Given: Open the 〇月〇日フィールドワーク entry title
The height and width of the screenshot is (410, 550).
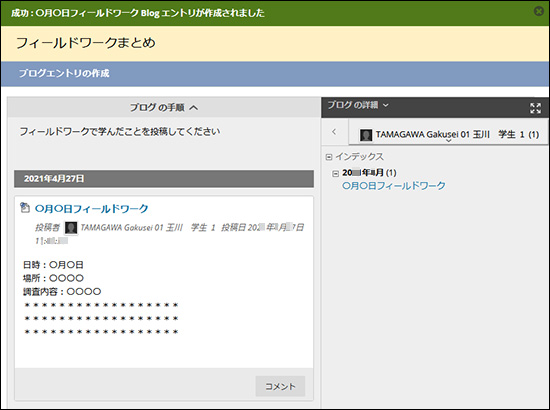Looking at the screenshot, I should pyautogui.click(x=92, y=209).
